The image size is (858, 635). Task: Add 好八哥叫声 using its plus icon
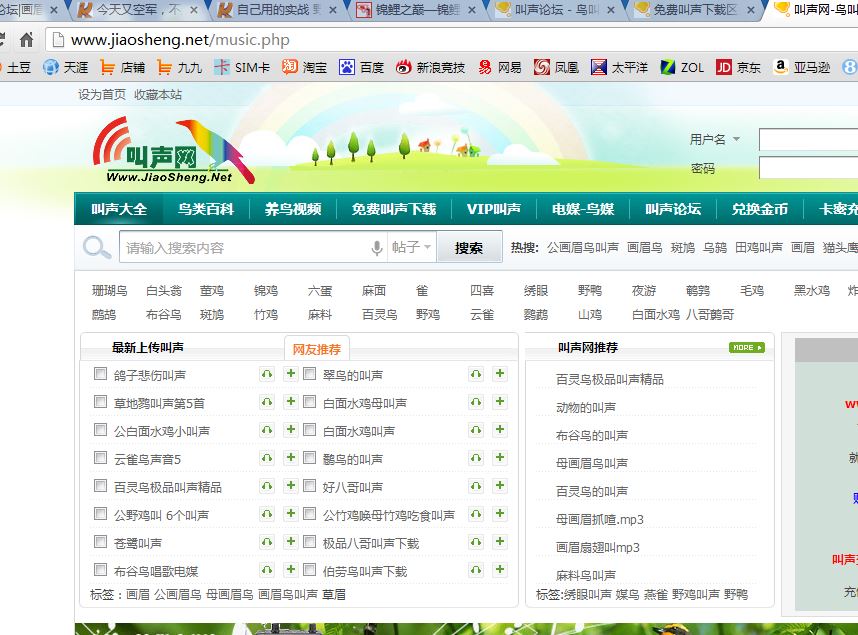[499, 486]
